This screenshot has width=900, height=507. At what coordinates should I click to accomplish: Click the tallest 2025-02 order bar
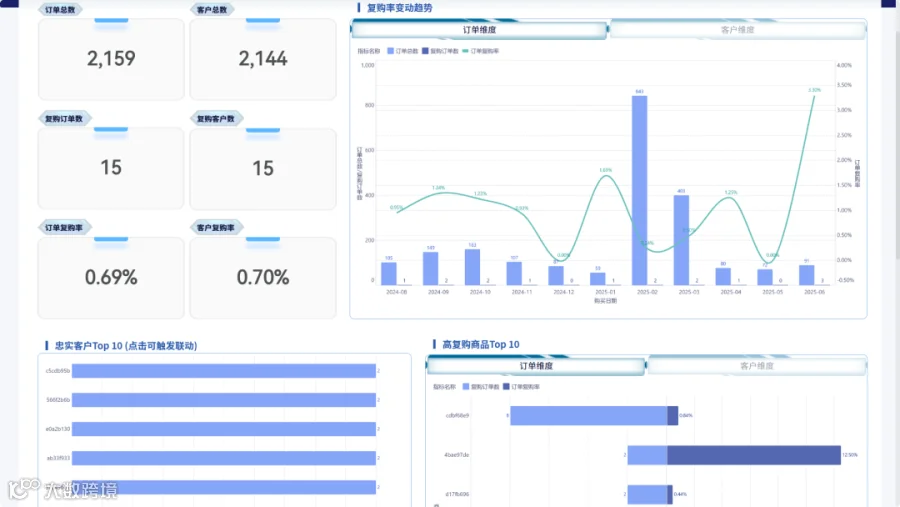point(639,190)
